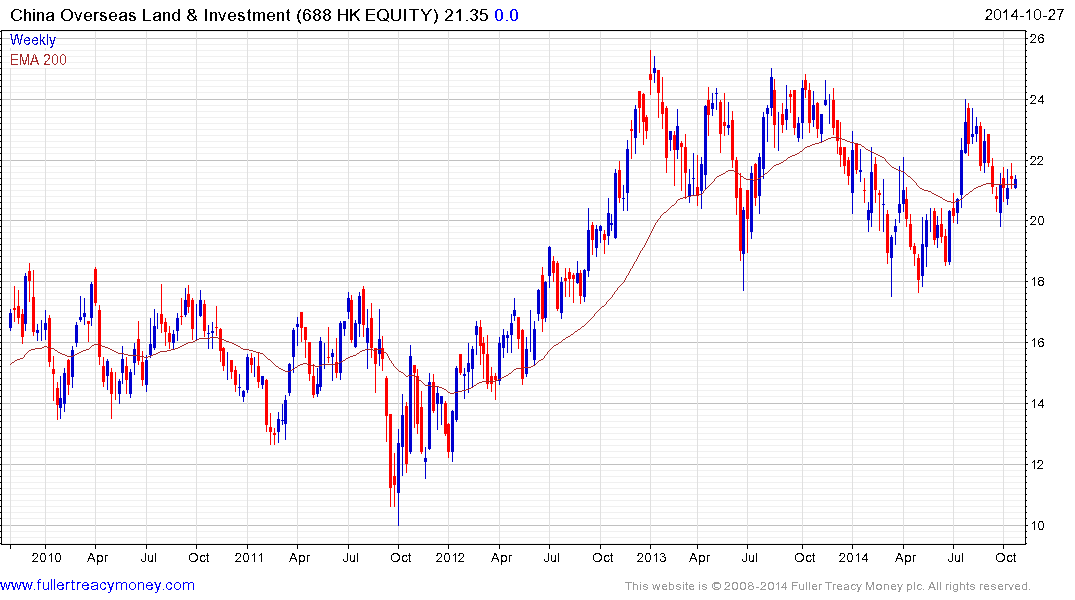Click the y-axis price label 12
The width and height of the screenshot is (1075, 600).
point(1037,465)
